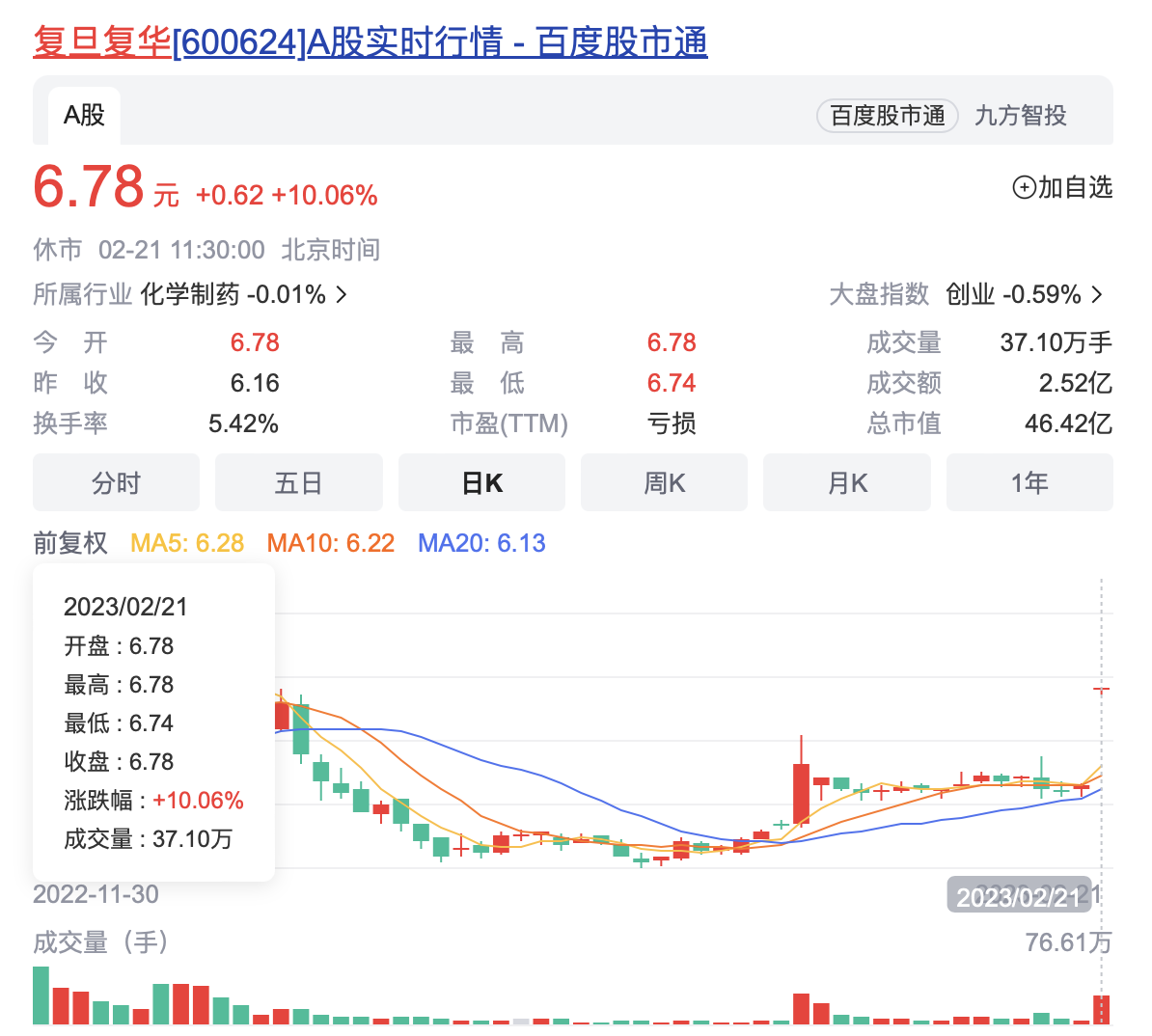
Task: Show the 分时 intraday chart
Action: click(x=116, y=482)
